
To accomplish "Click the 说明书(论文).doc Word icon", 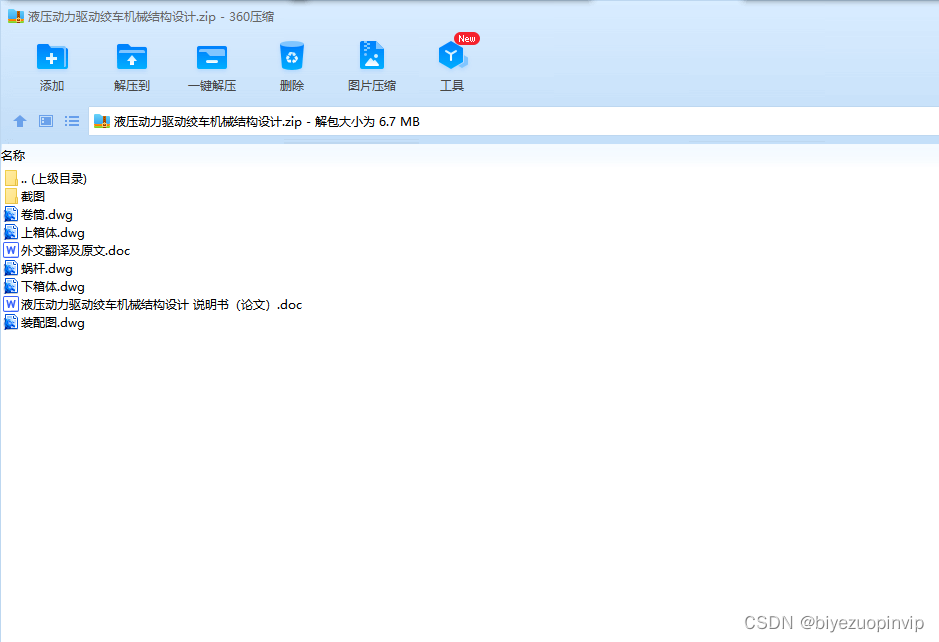I will [x=11, y=304].
